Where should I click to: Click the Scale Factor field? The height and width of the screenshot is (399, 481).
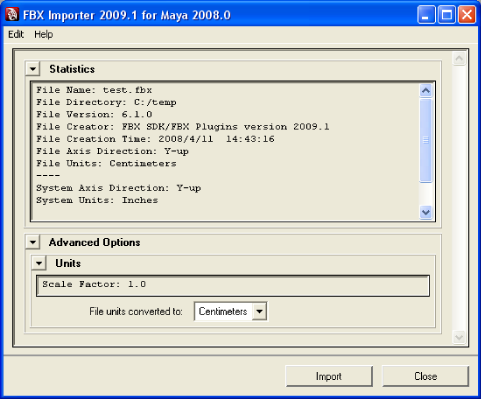click(x=233, y=286)
